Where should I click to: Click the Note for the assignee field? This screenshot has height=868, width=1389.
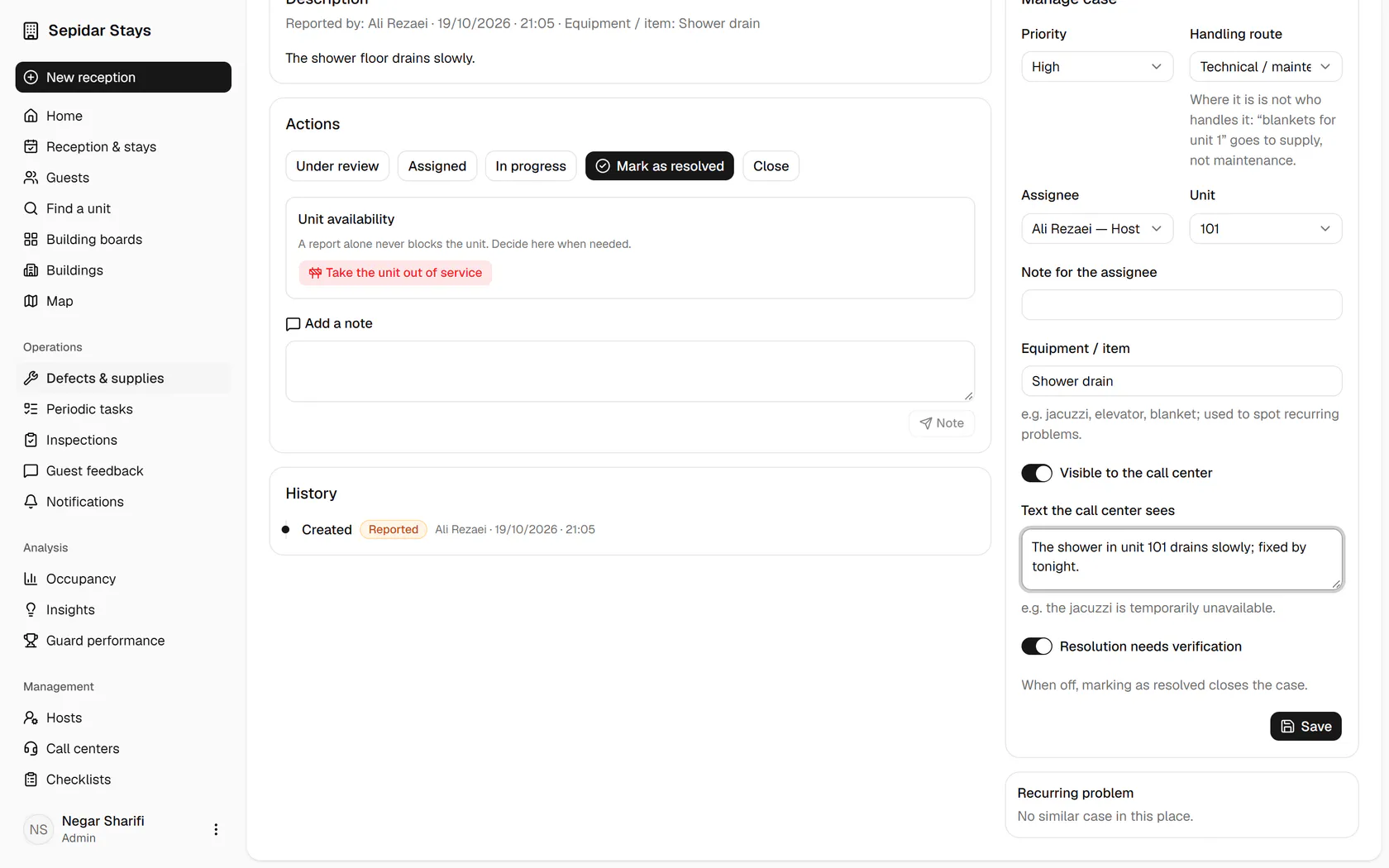[x=1181, y=305]
